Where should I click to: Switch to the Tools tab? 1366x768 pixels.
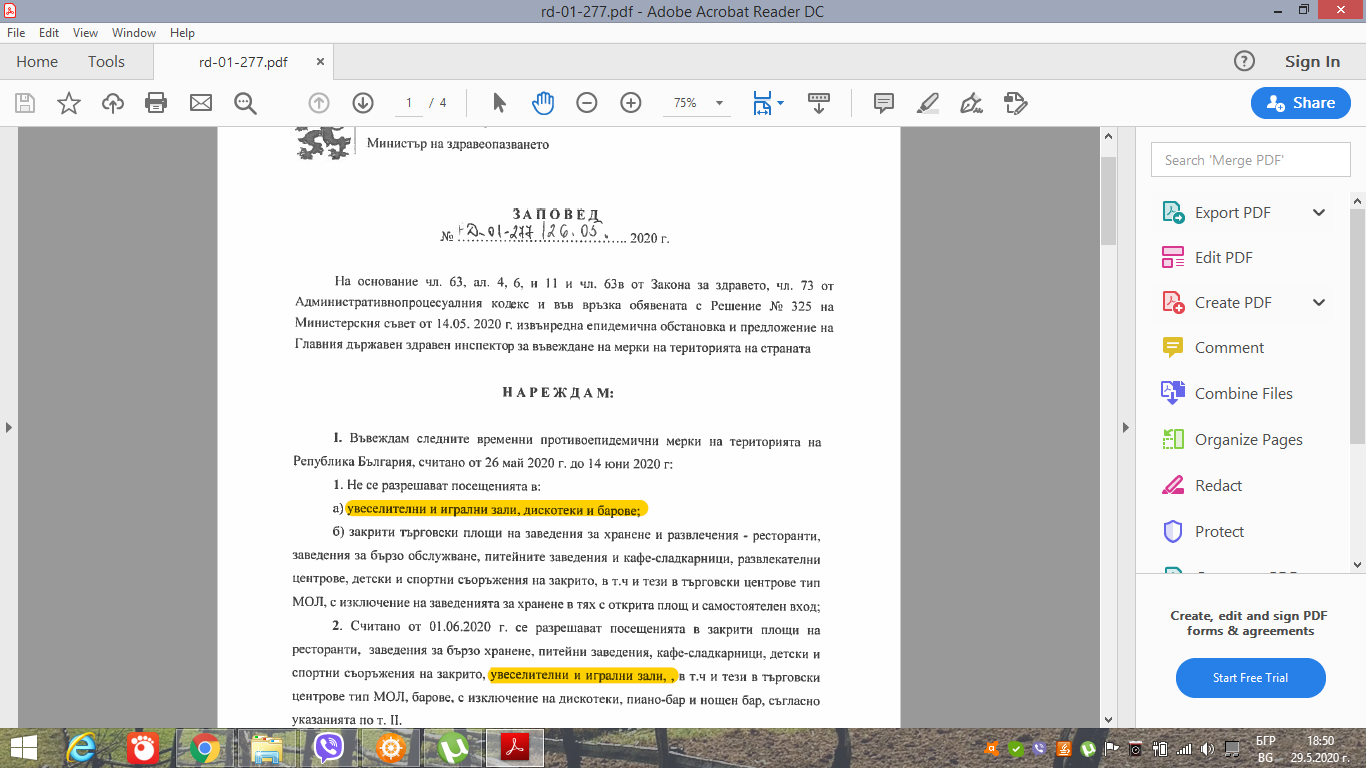[106, 62]
